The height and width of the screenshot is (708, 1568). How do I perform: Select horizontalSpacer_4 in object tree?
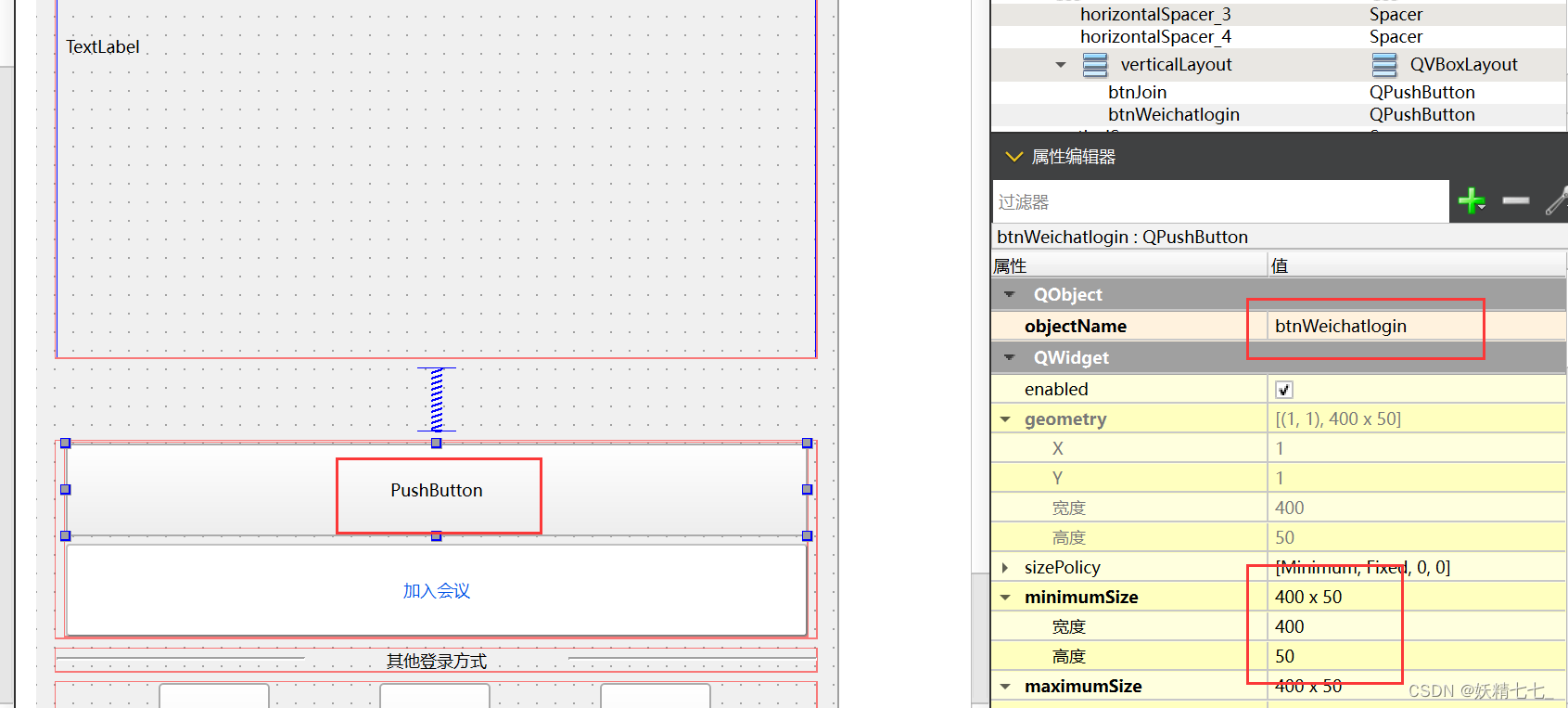[1155, 36]
